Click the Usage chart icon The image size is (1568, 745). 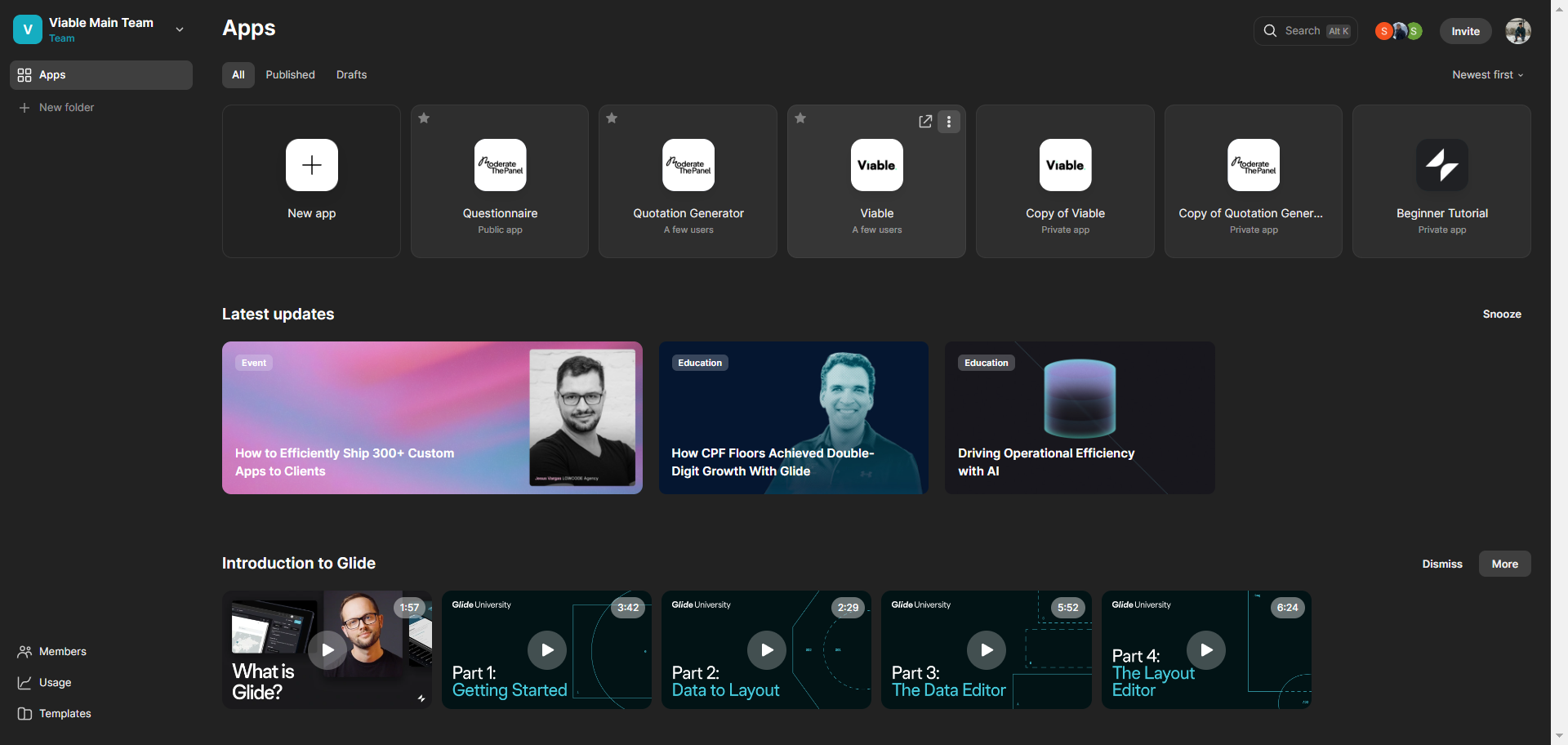coord(24,683)
